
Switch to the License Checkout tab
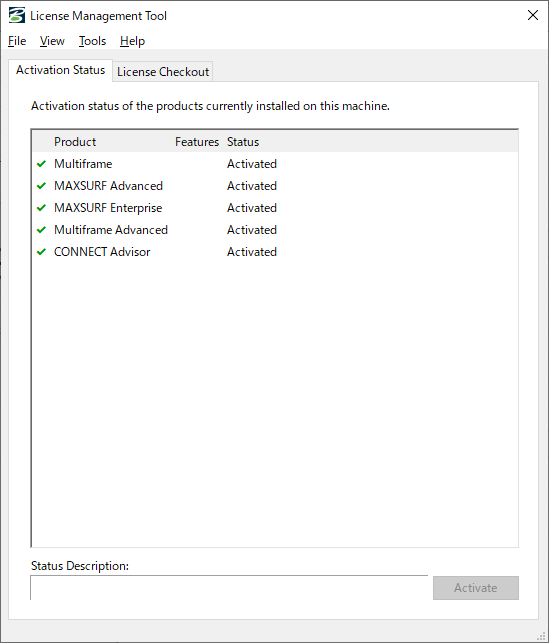[x=163, y=72]
